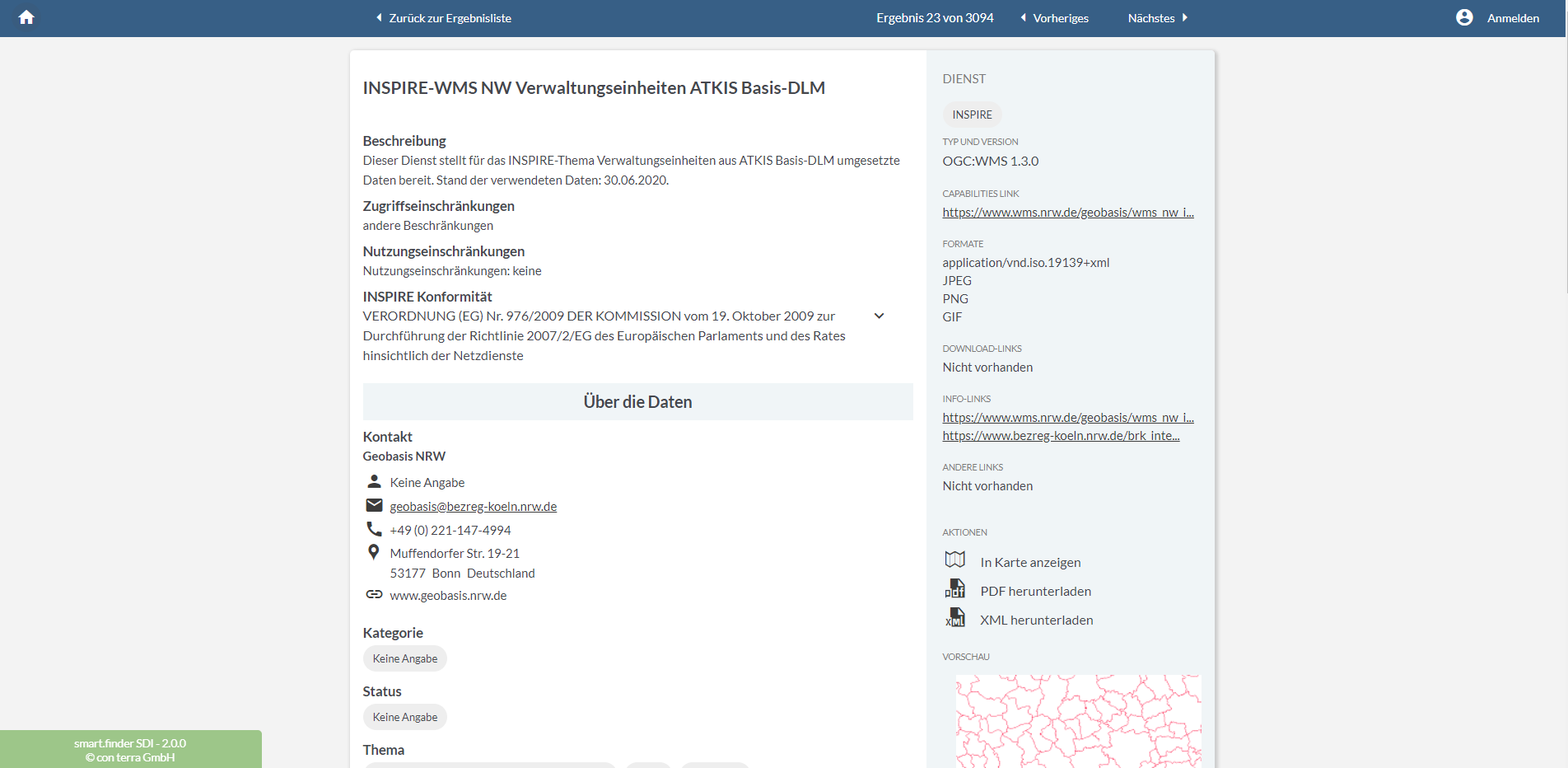Click the XML file icon
1568x768 pixels.
coord(954,618)
